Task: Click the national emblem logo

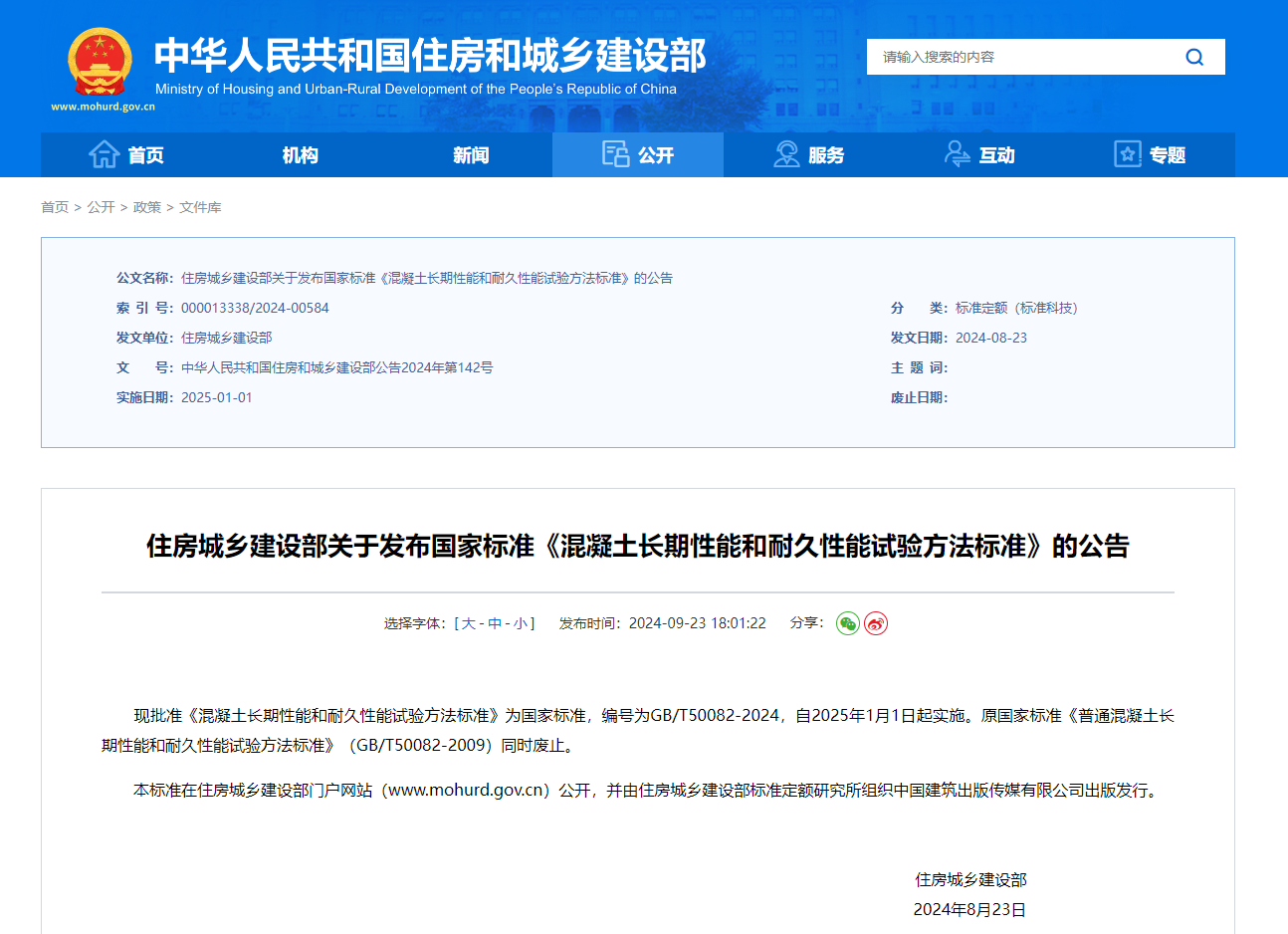Action: pos(100,62)
